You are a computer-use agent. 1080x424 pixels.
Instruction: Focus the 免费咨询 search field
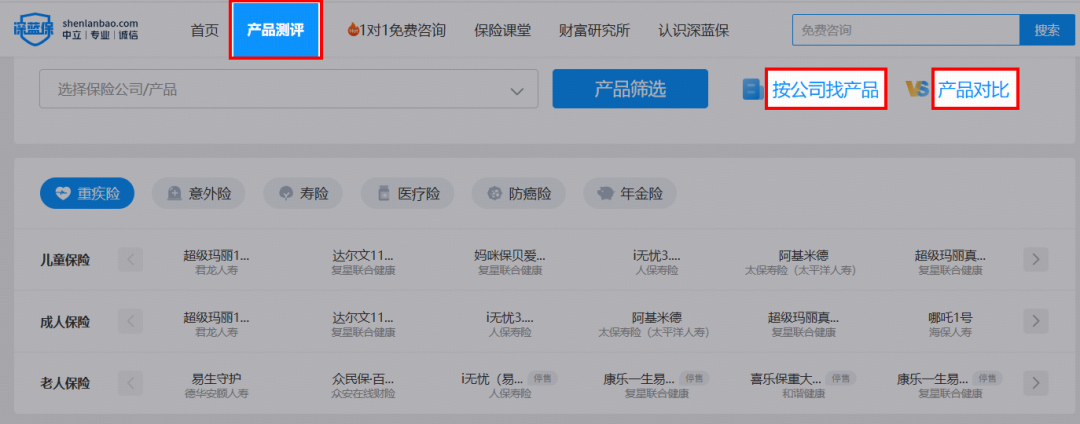point(906,30)
